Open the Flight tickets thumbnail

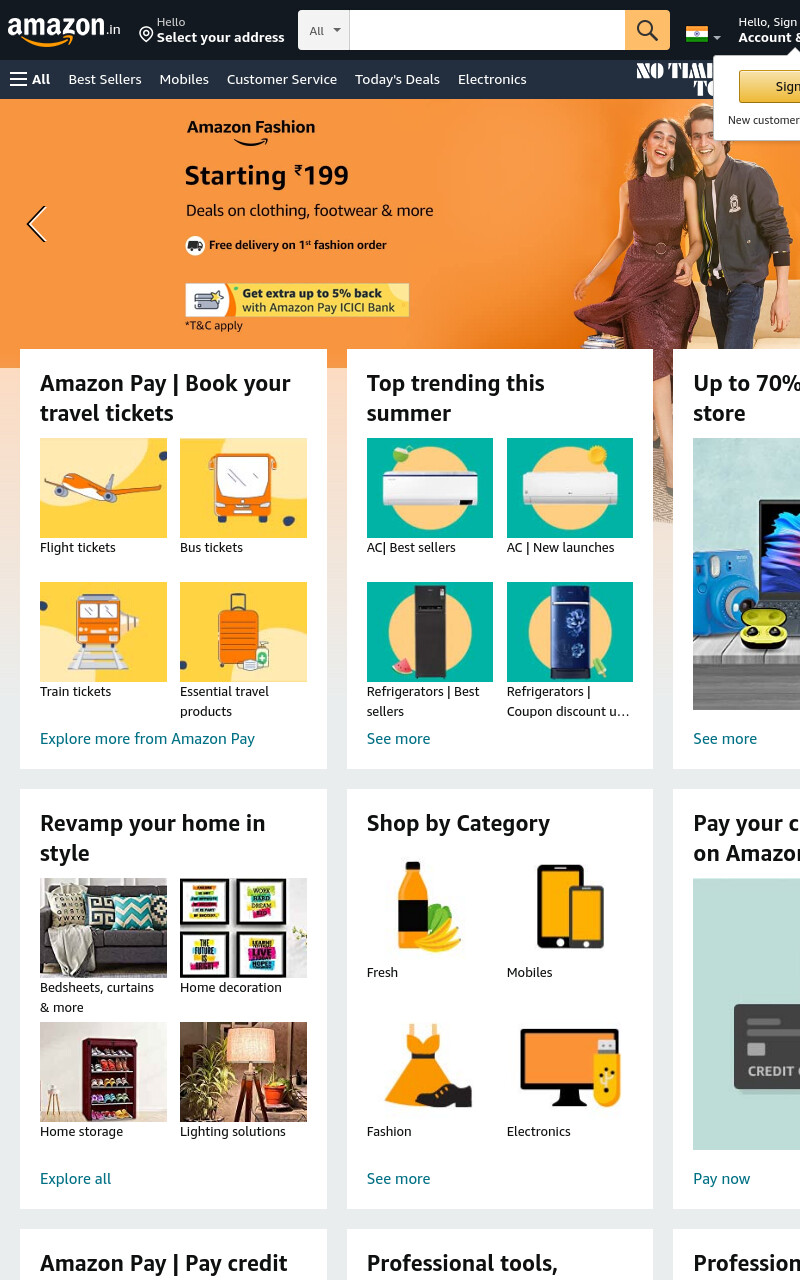coord(103,488)
